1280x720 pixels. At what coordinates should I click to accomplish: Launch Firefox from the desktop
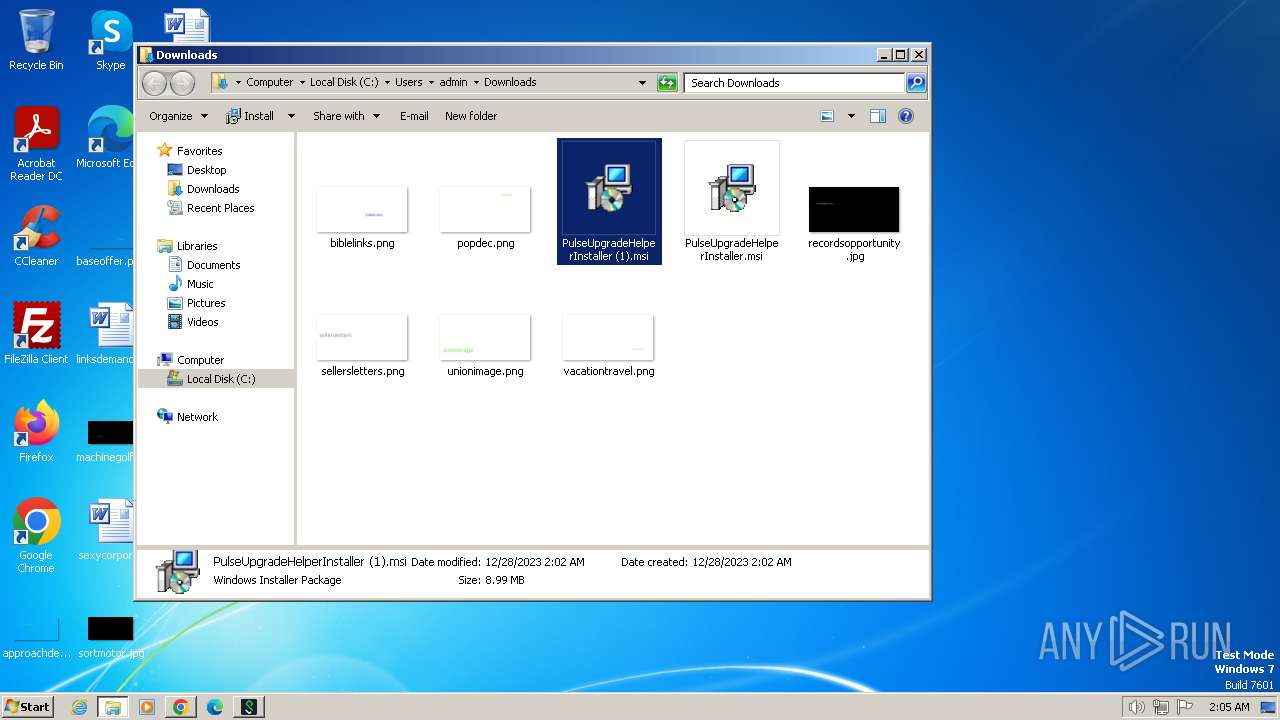point(36,431)
